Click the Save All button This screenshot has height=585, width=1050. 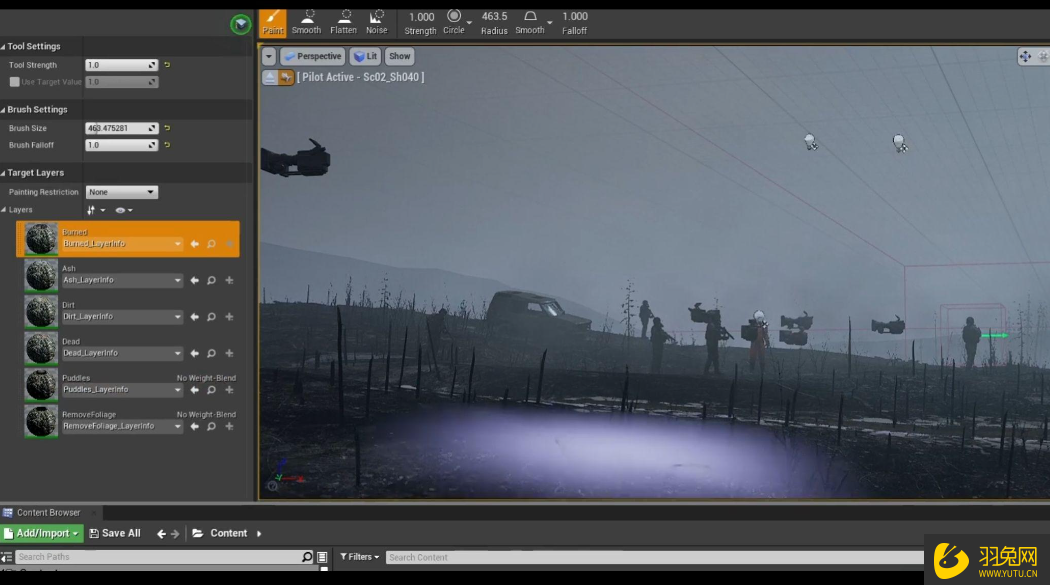point(114,533)
